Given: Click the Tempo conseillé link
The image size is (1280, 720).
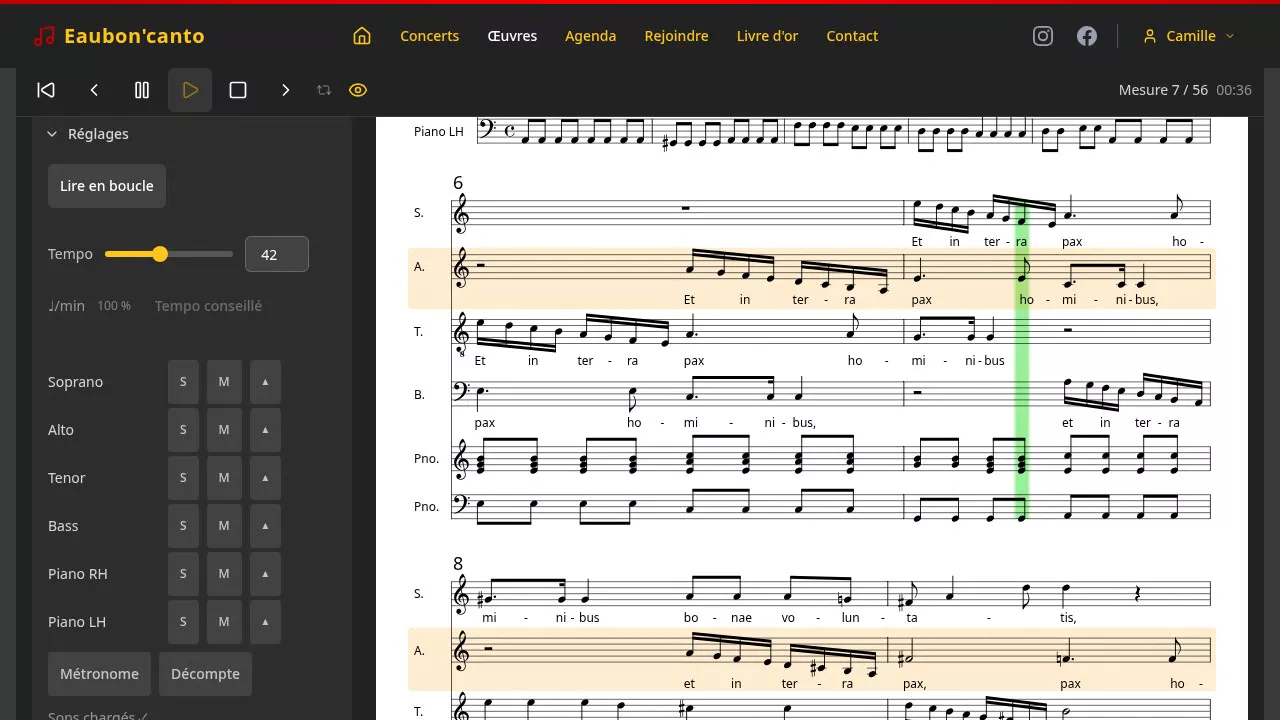Looking at the screenshot, I should [x=208, y=306].
